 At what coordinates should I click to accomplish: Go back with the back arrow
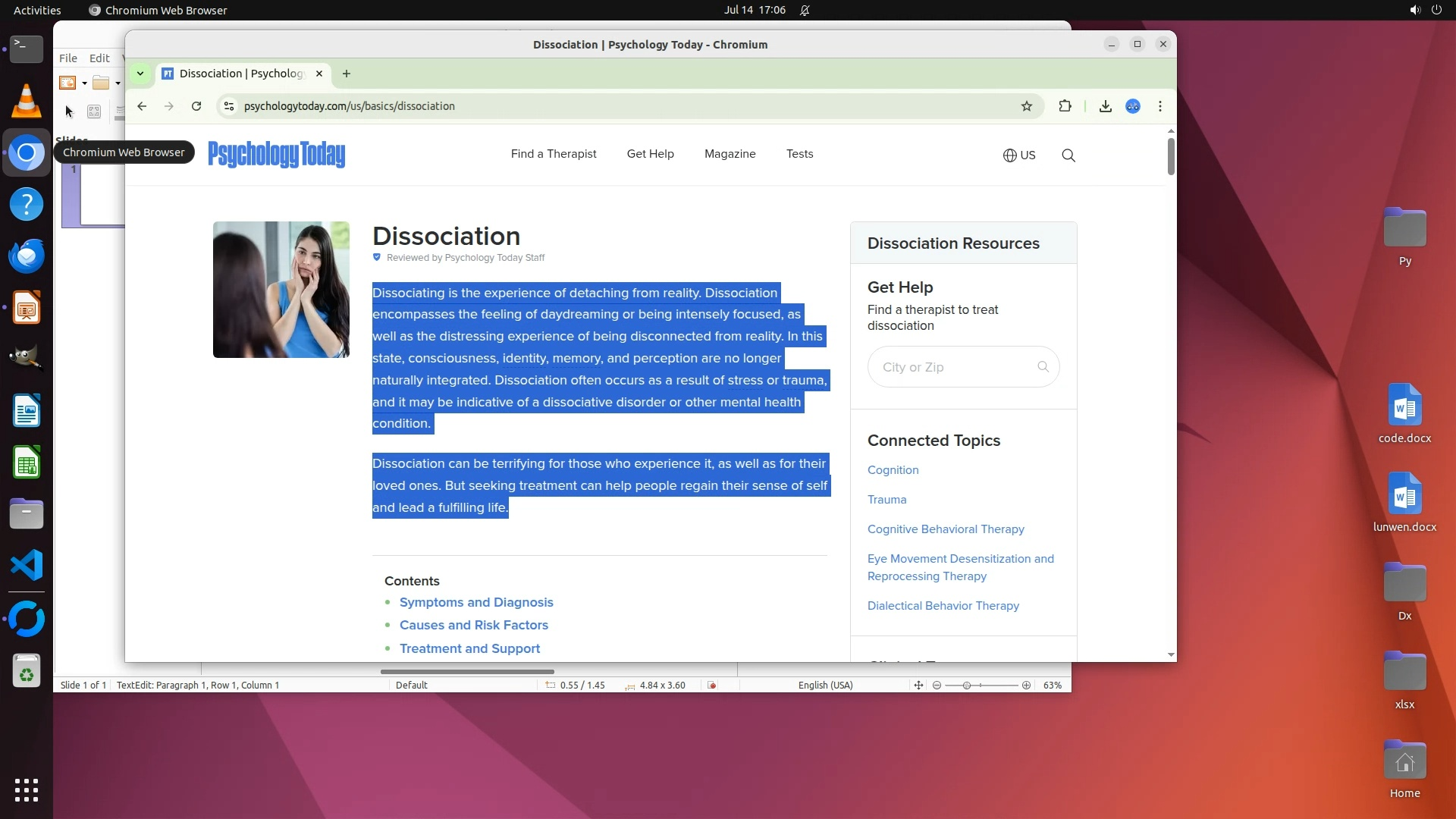[142, 106]
